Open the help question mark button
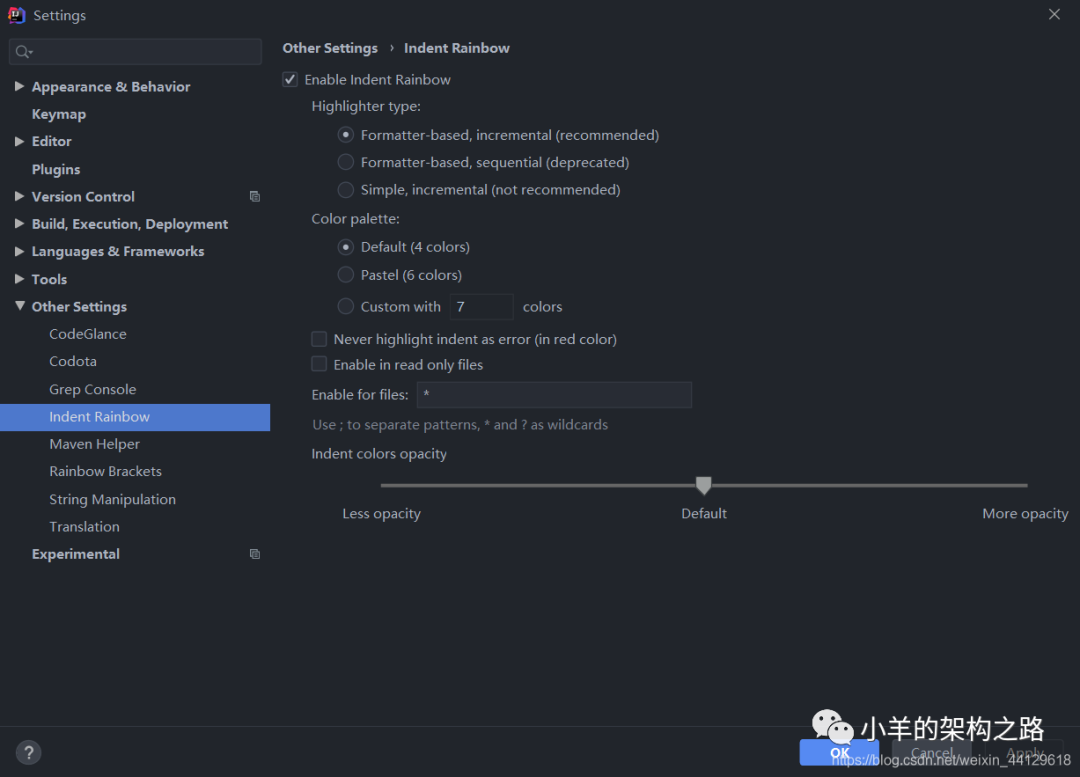The image size is (1080, 777). coord(28,752)
